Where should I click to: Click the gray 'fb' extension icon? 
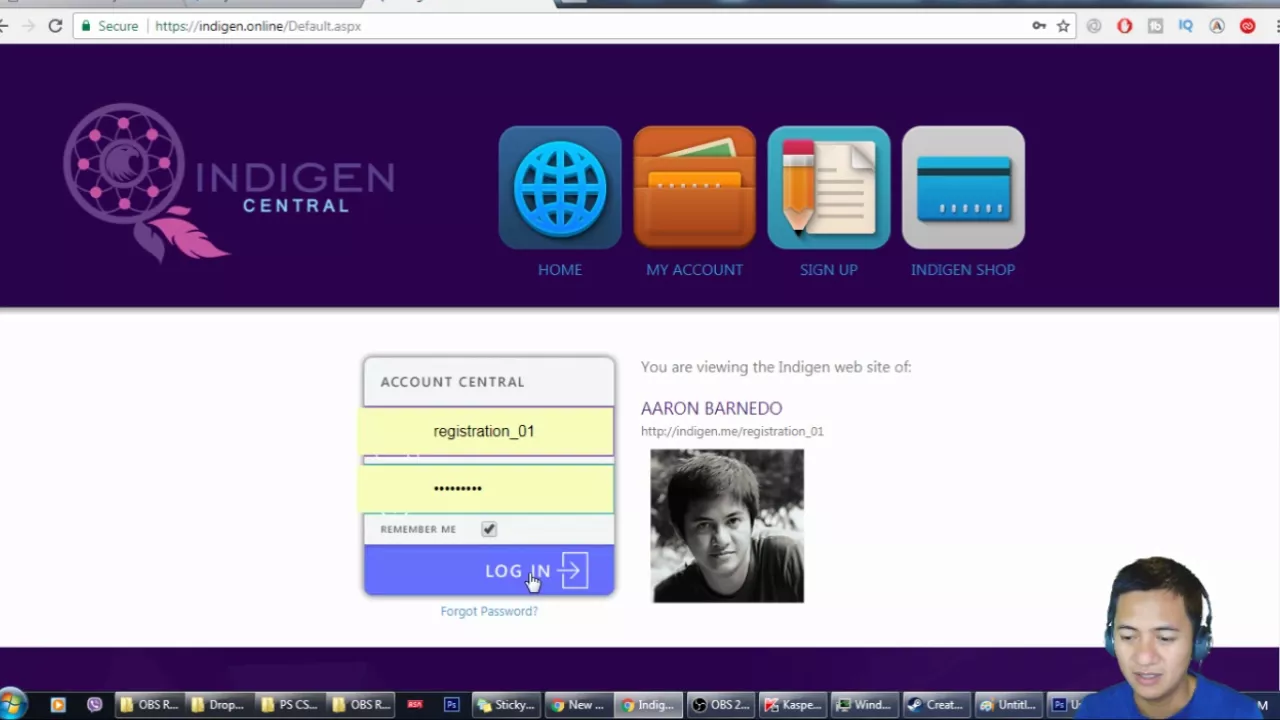pos(1155,26)
